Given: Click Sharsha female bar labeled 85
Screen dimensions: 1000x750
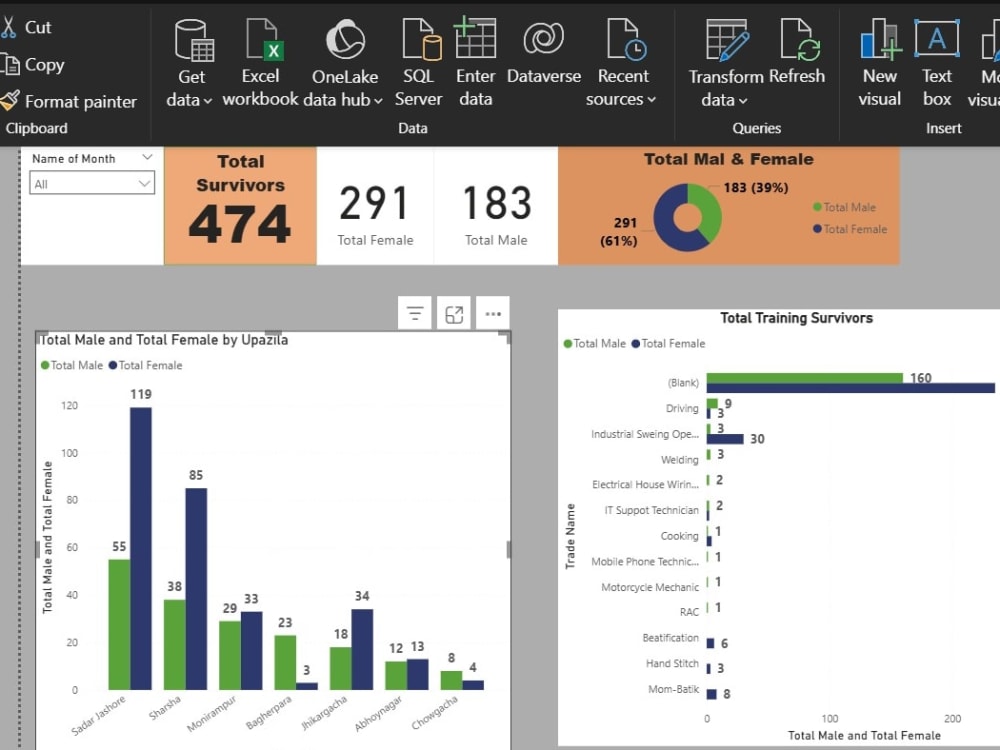Looking at the screenshot, I should [196, 589].
